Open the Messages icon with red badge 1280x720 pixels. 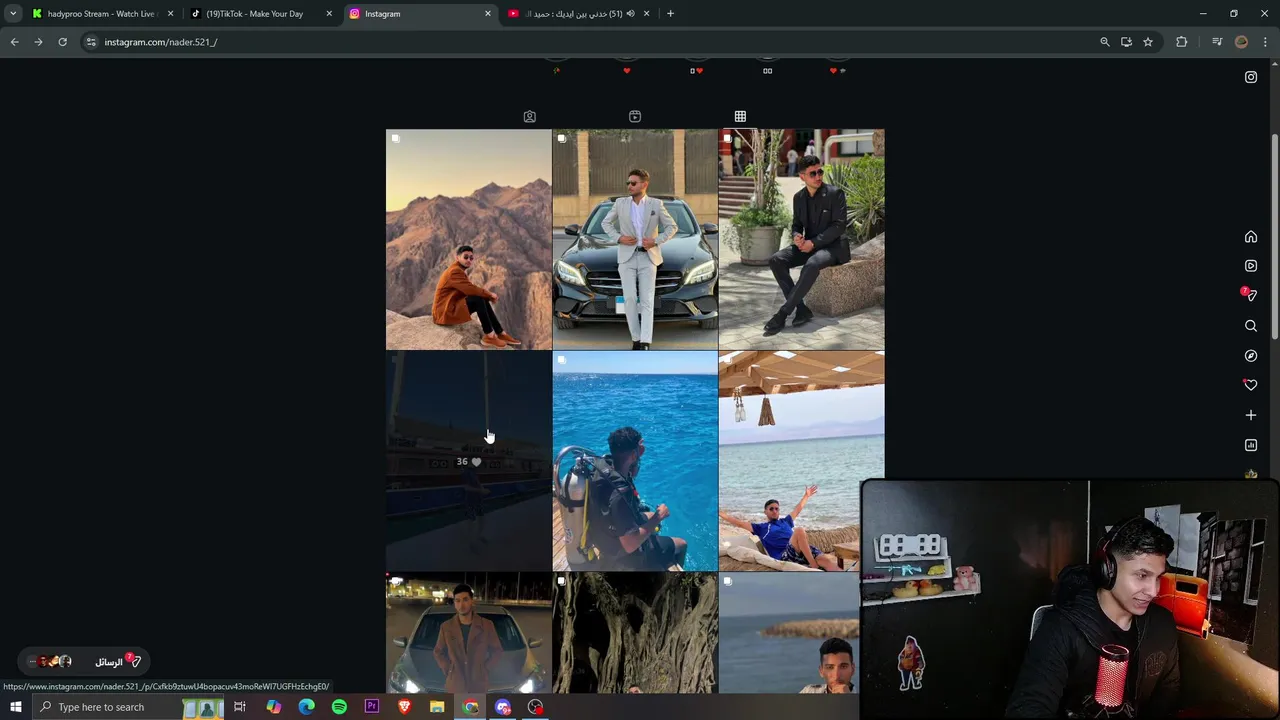(1250, 295)
